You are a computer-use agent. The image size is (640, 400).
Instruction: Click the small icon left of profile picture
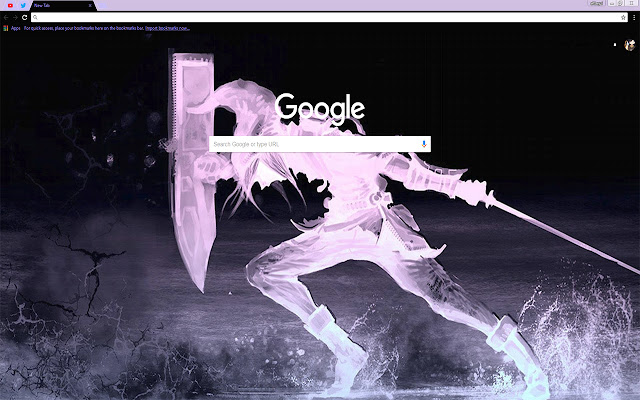point(615,45)
